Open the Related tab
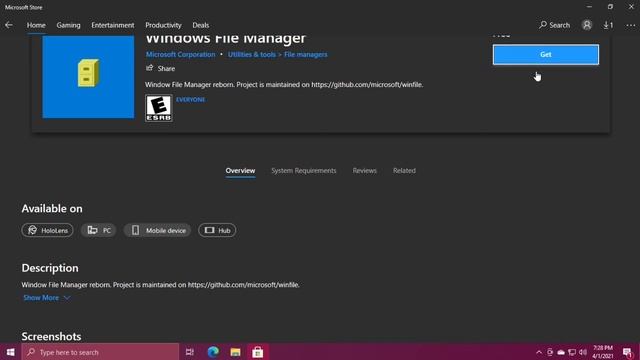 click(x=404, y=171)
